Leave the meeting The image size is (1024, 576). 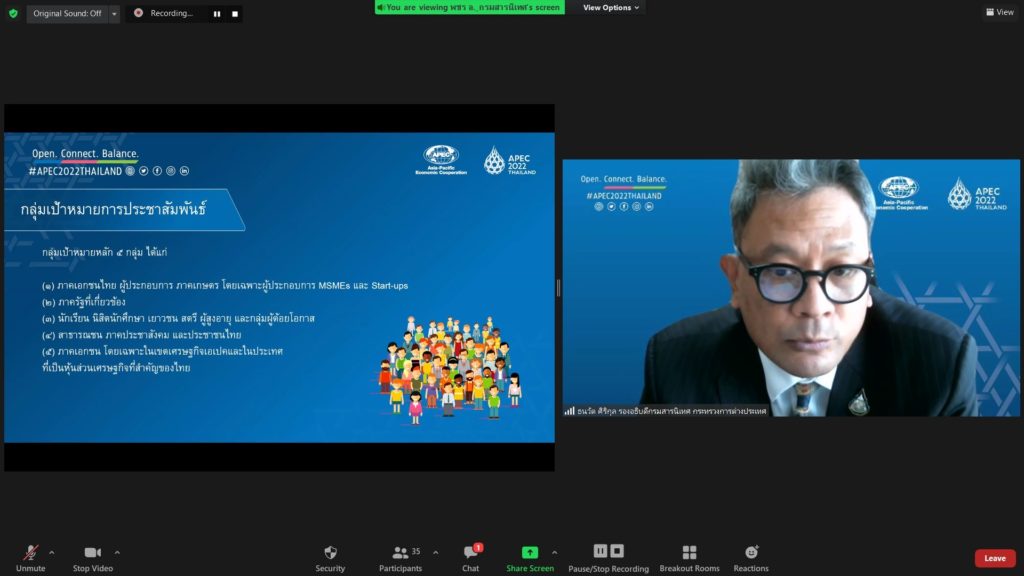(994, 558)
